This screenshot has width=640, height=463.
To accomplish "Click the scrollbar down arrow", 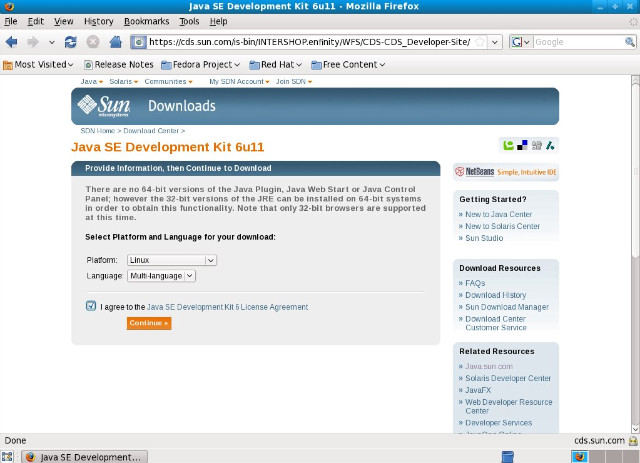I will (x=635, y=429).
